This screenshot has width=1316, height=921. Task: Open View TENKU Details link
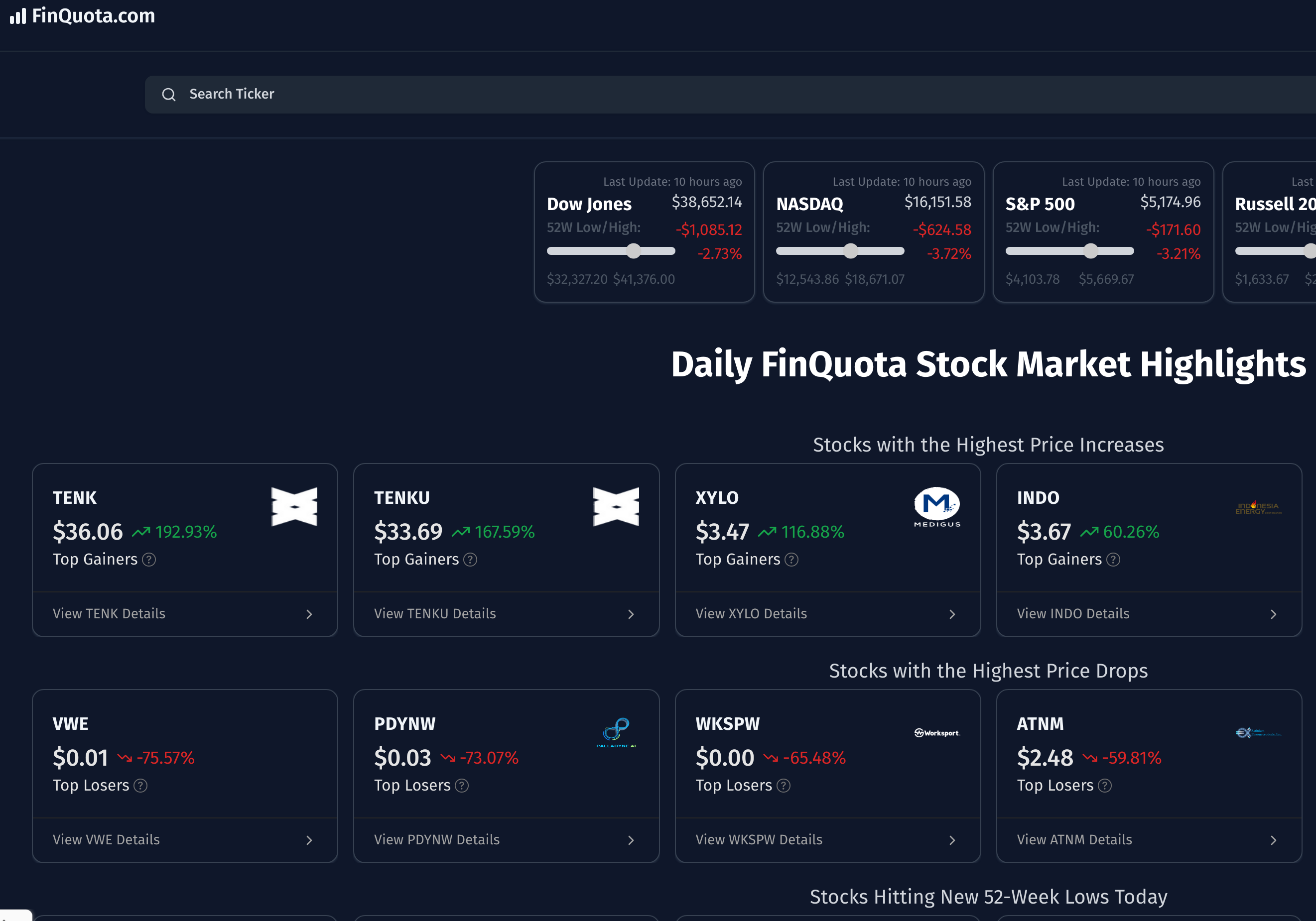click(x=435, y=614)
